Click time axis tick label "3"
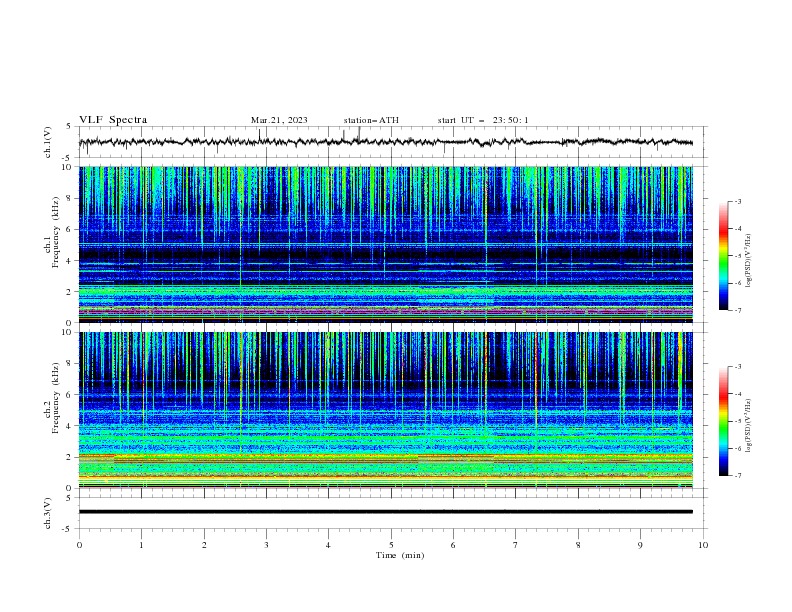 tap(266, 545)
